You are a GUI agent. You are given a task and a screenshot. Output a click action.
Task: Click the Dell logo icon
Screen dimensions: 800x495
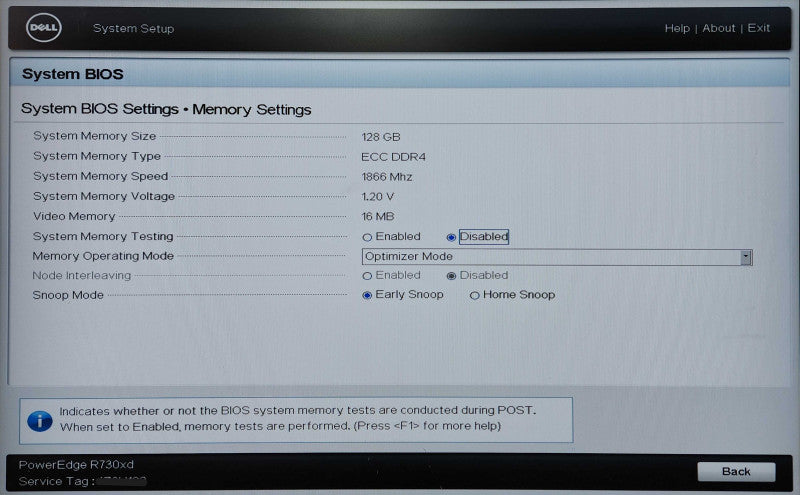click(x=44, y=28)
